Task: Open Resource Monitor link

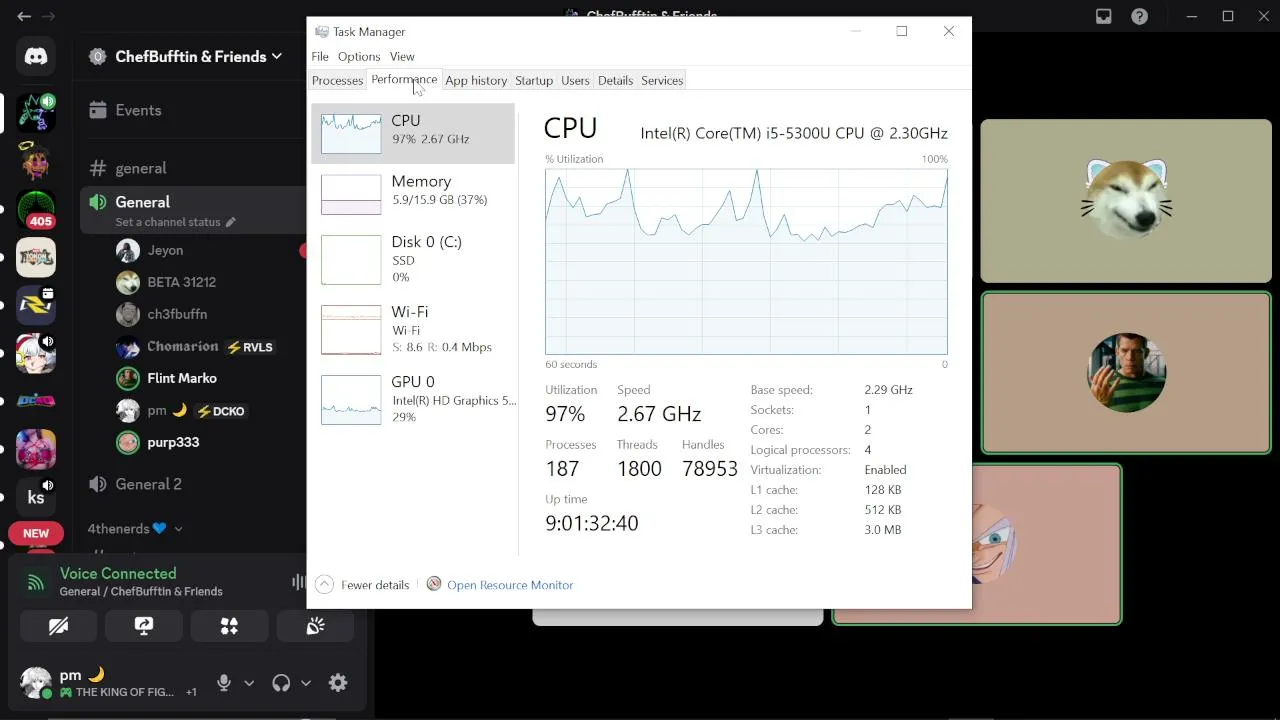Action: [x=510, y=585]
